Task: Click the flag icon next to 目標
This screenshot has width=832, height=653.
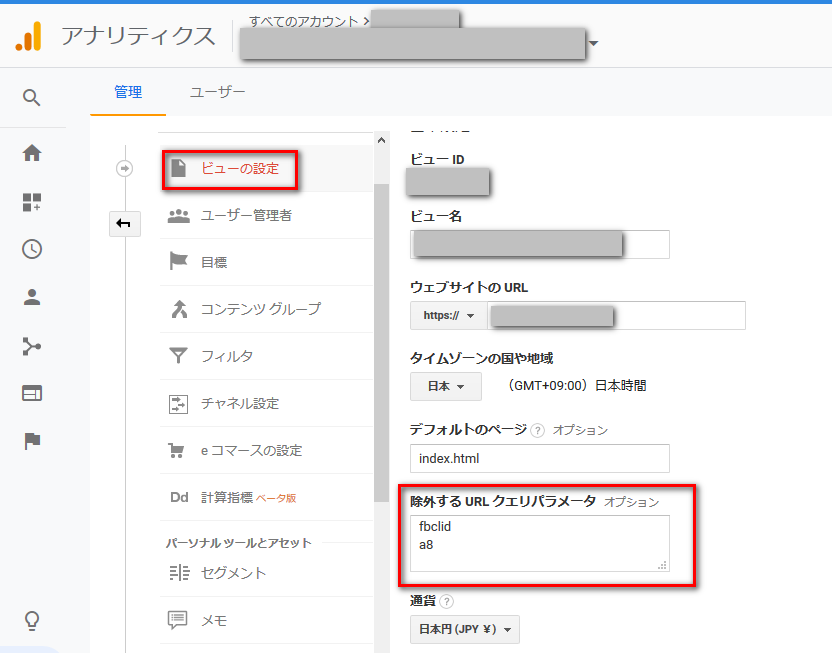Action: [x=178, y=261]
